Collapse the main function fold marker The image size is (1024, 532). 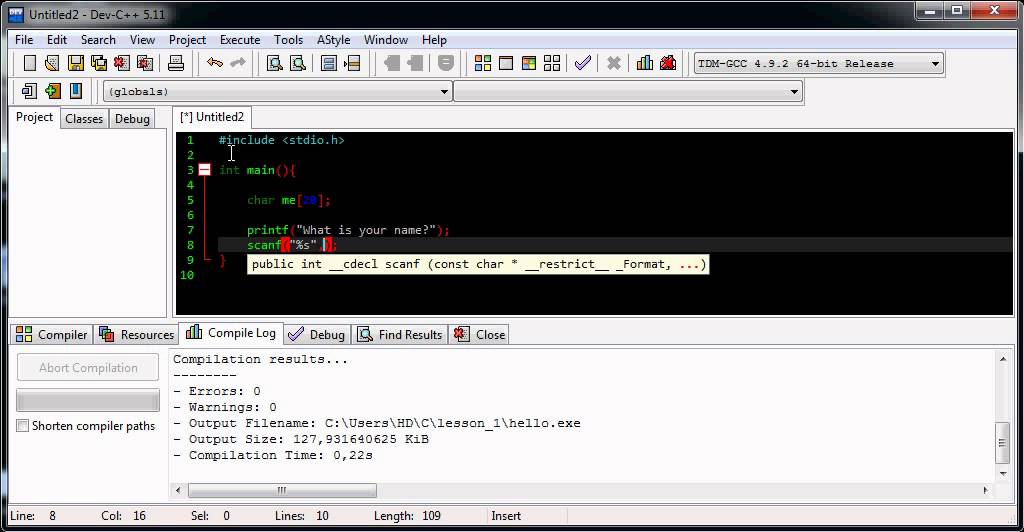pyautogui.click(x=204, y=170)
